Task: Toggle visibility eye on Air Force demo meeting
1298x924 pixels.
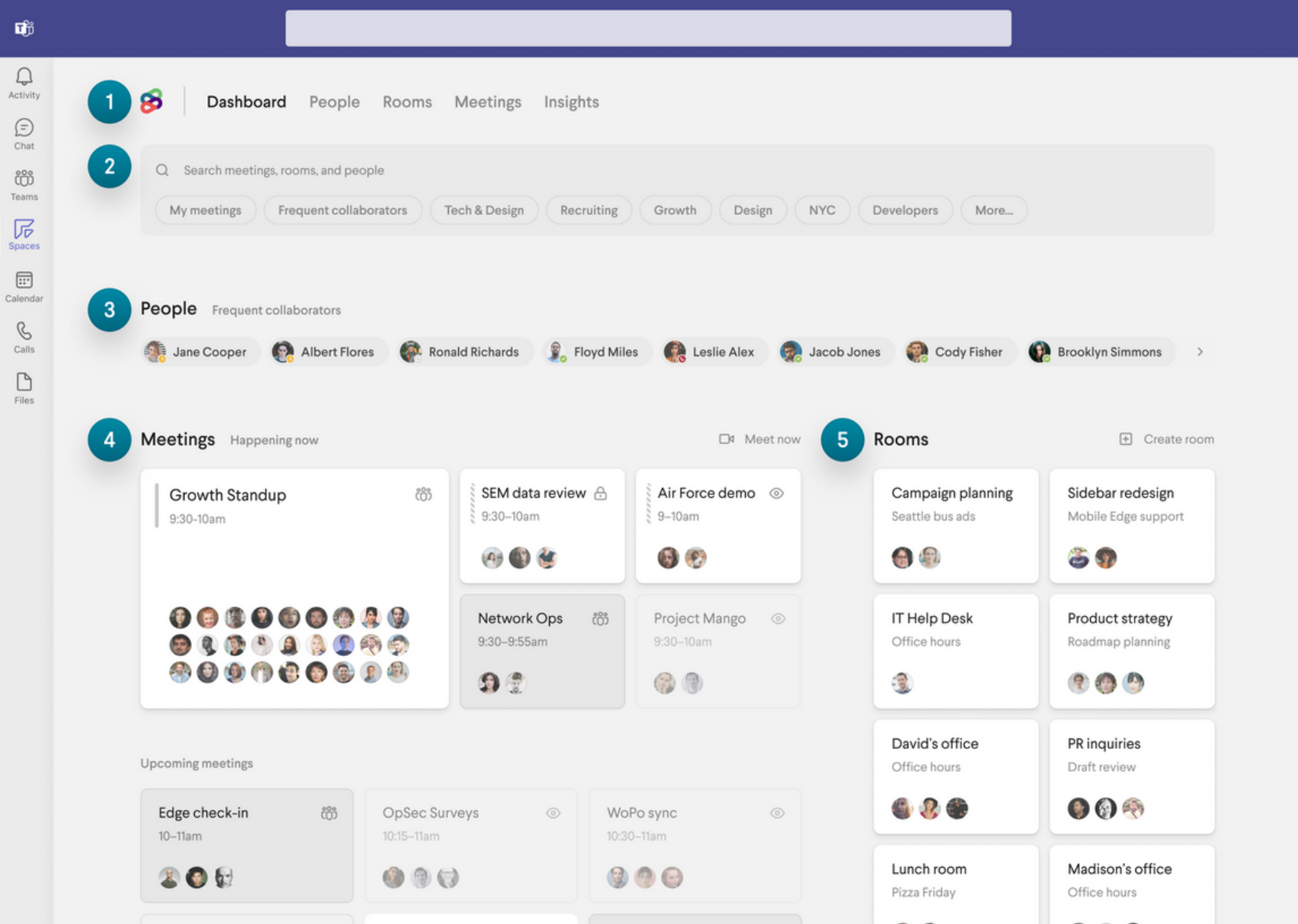Action: [x=777, y=493]
